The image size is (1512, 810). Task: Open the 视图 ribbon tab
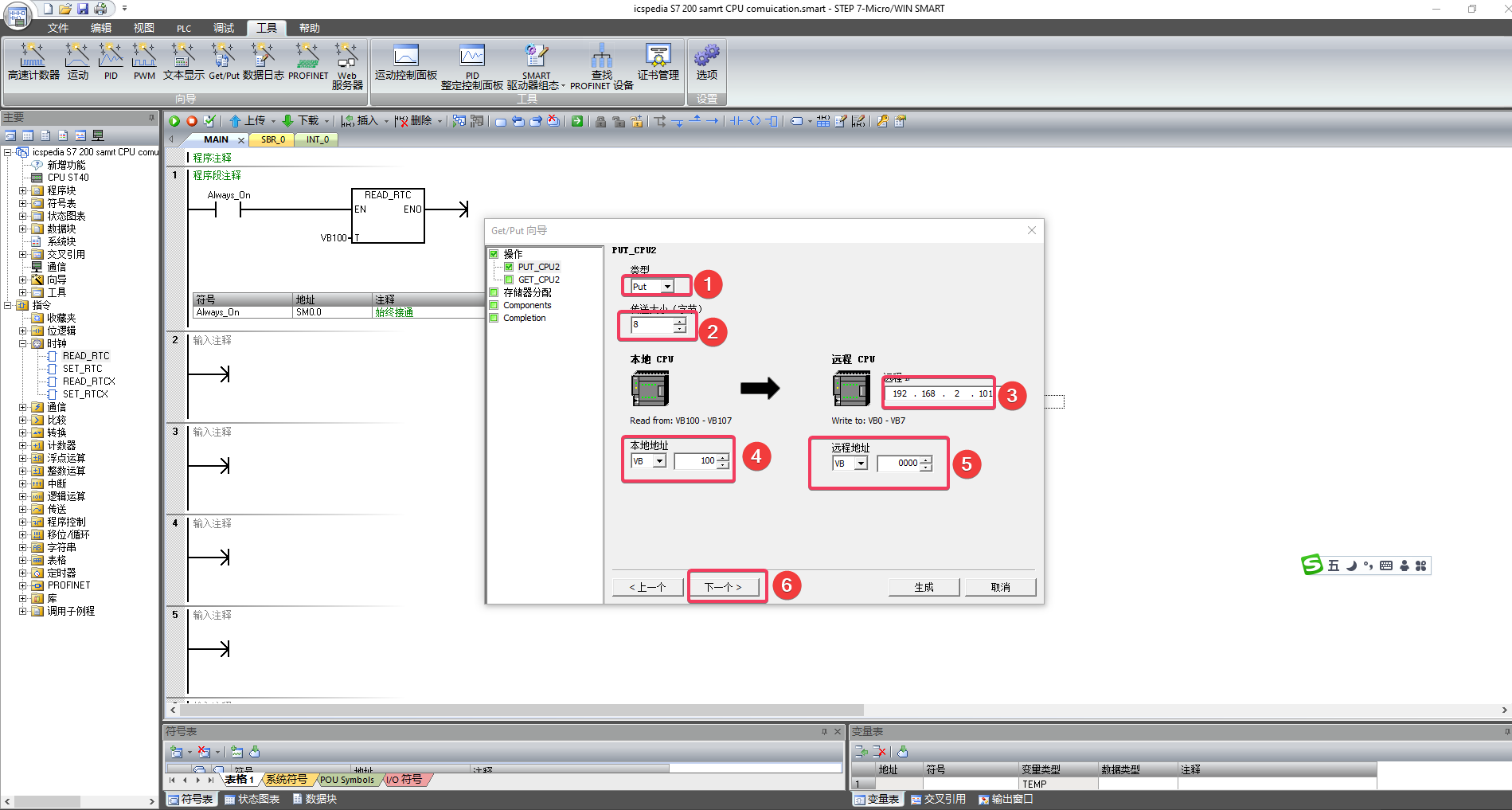coord(144,28)
